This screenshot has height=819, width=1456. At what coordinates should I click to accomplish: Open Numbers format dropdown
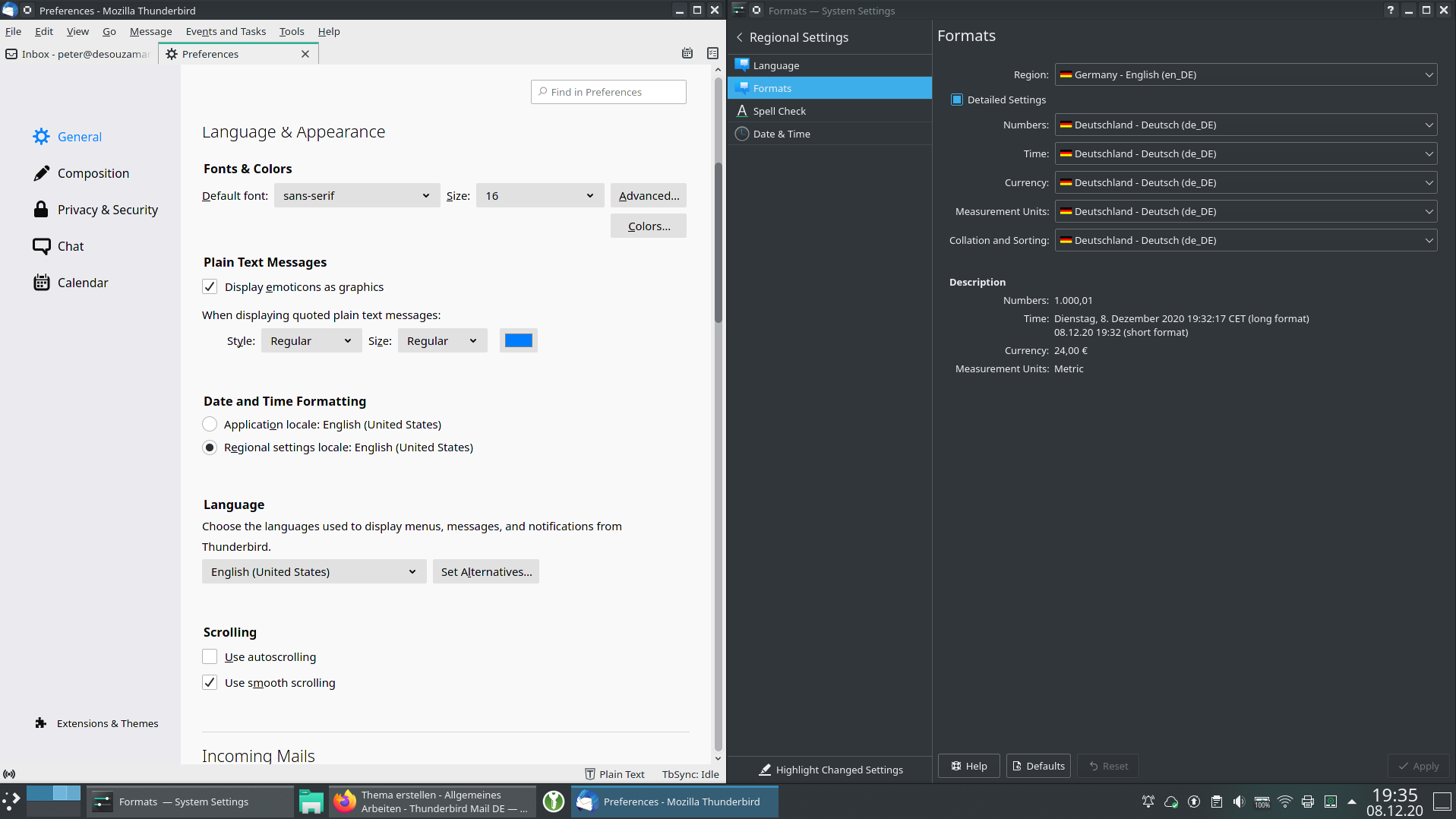tap(1246, 125)
